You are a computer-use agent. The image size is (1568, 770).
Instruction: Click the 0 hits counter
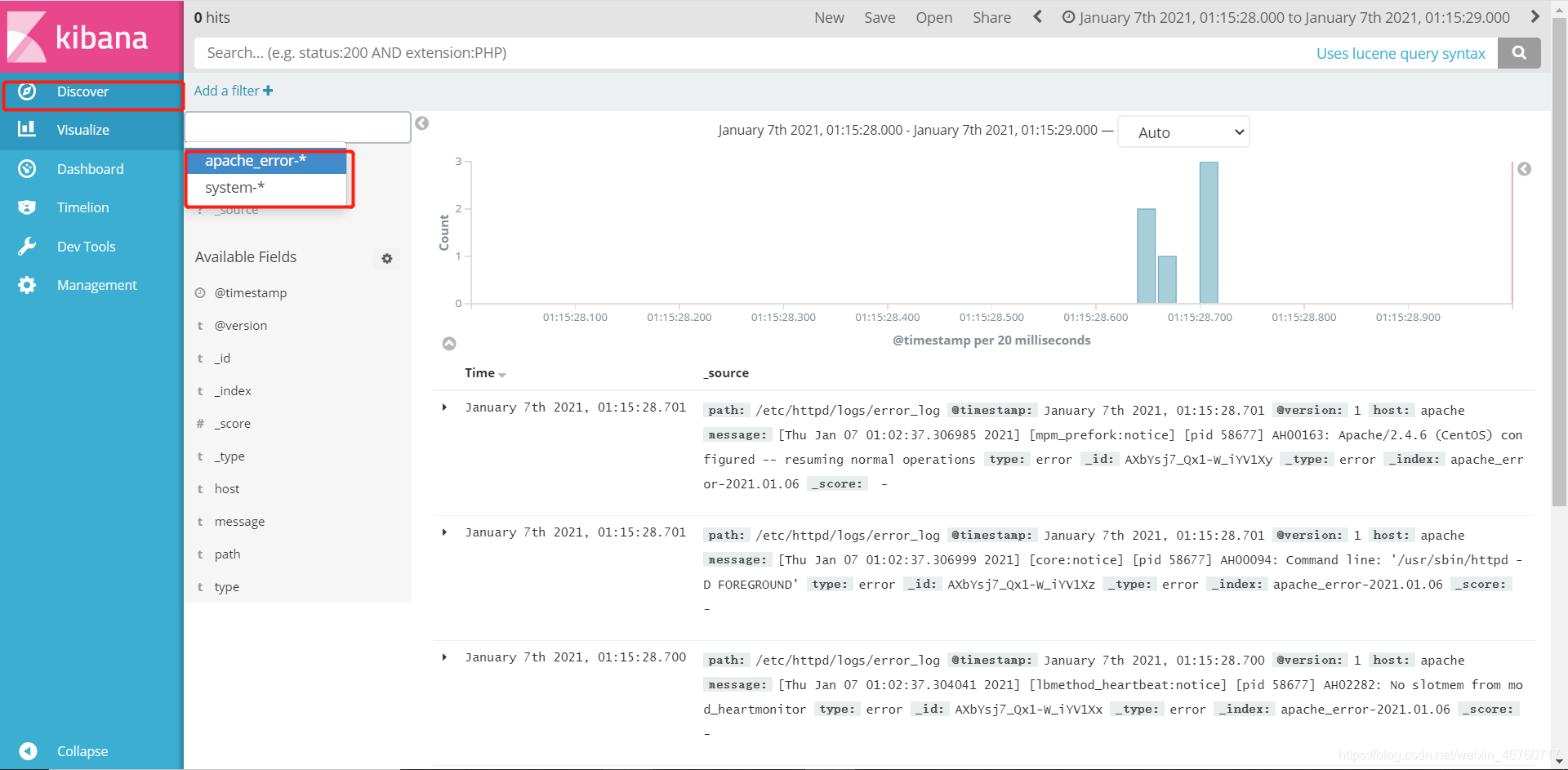point(212,17)
